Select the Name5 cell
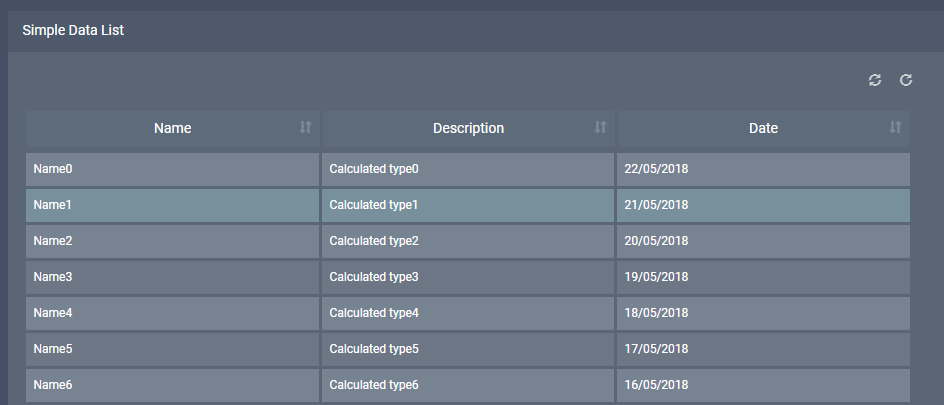Screen dimensions: 944x405 coord(172,350)
